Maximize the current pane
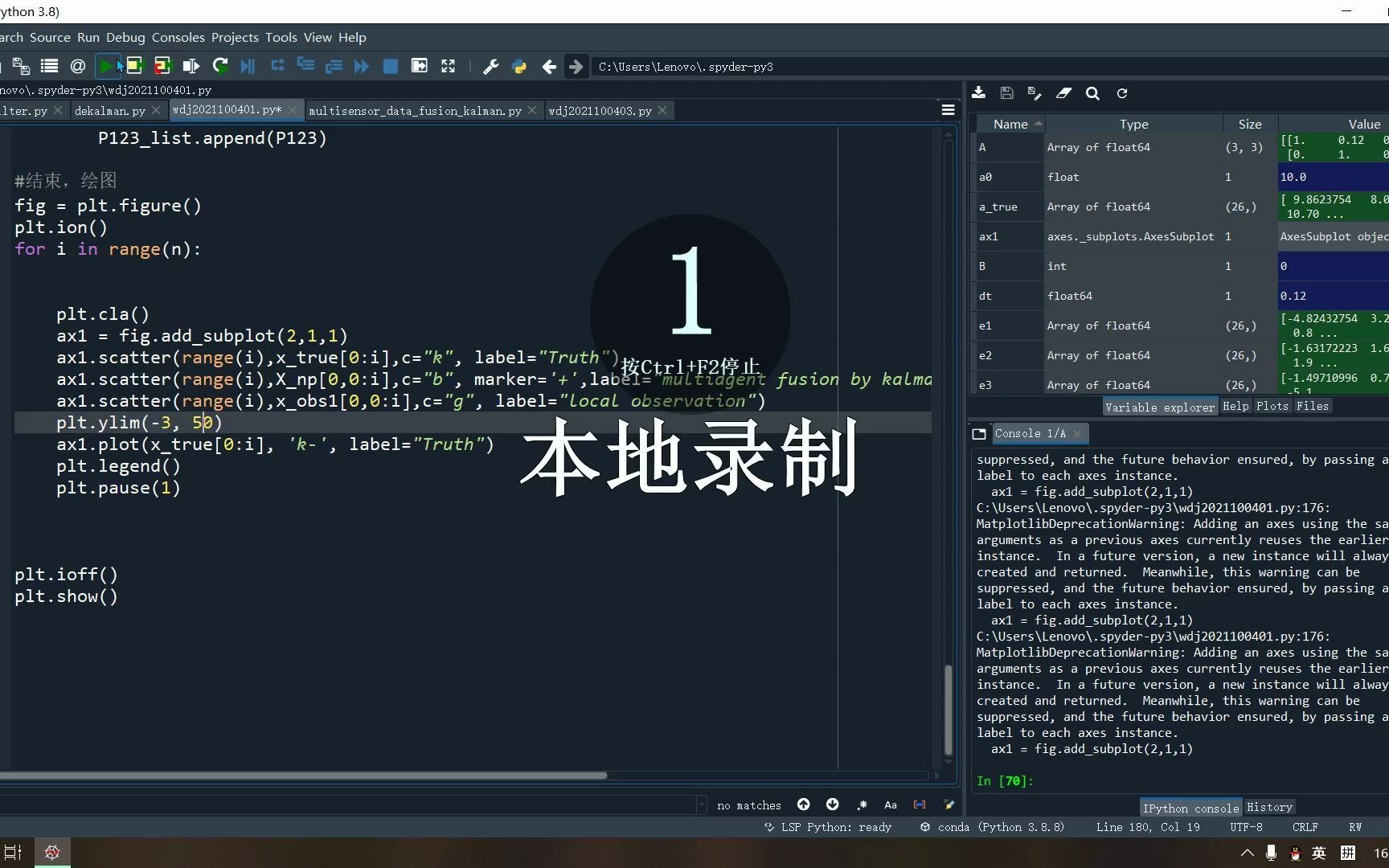The width and height of the screenshot is (1389, 868). coord(419,66)
